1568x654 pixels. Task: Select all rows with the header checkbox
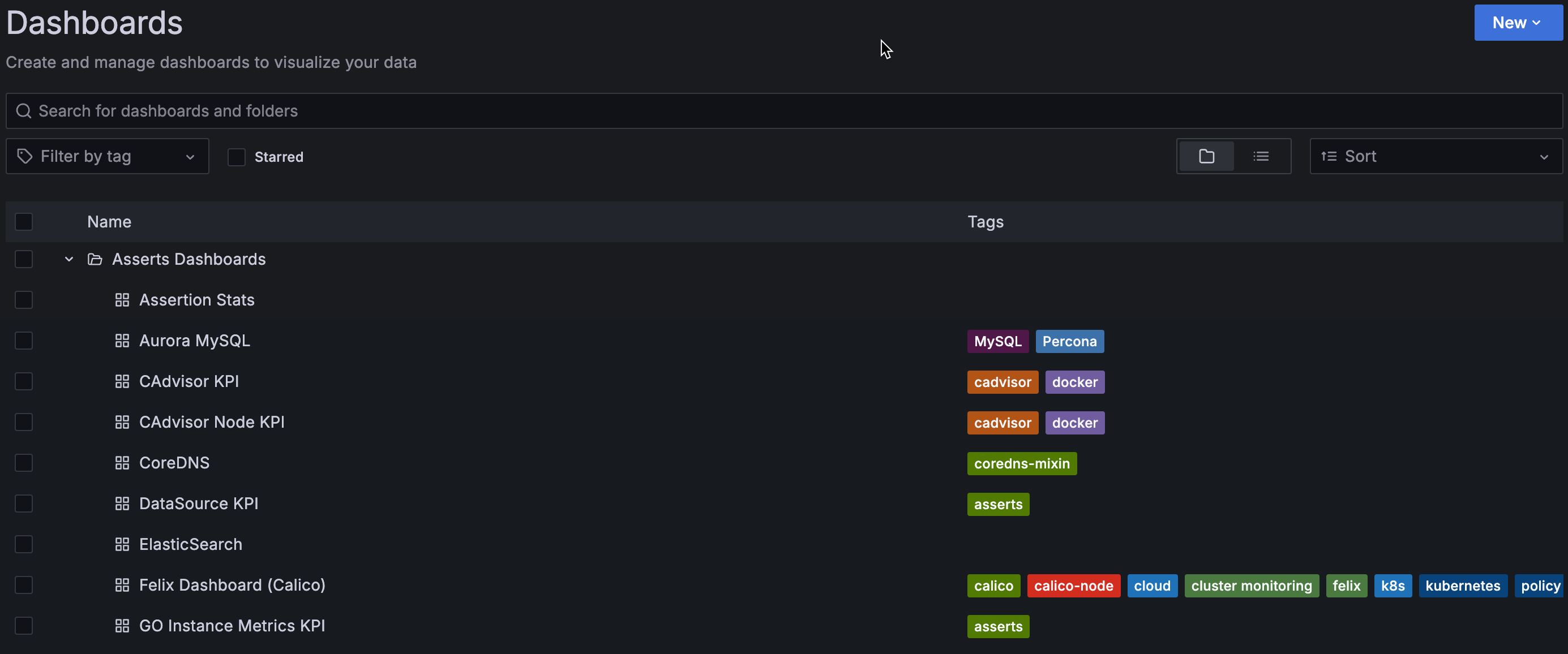(23, 221)
